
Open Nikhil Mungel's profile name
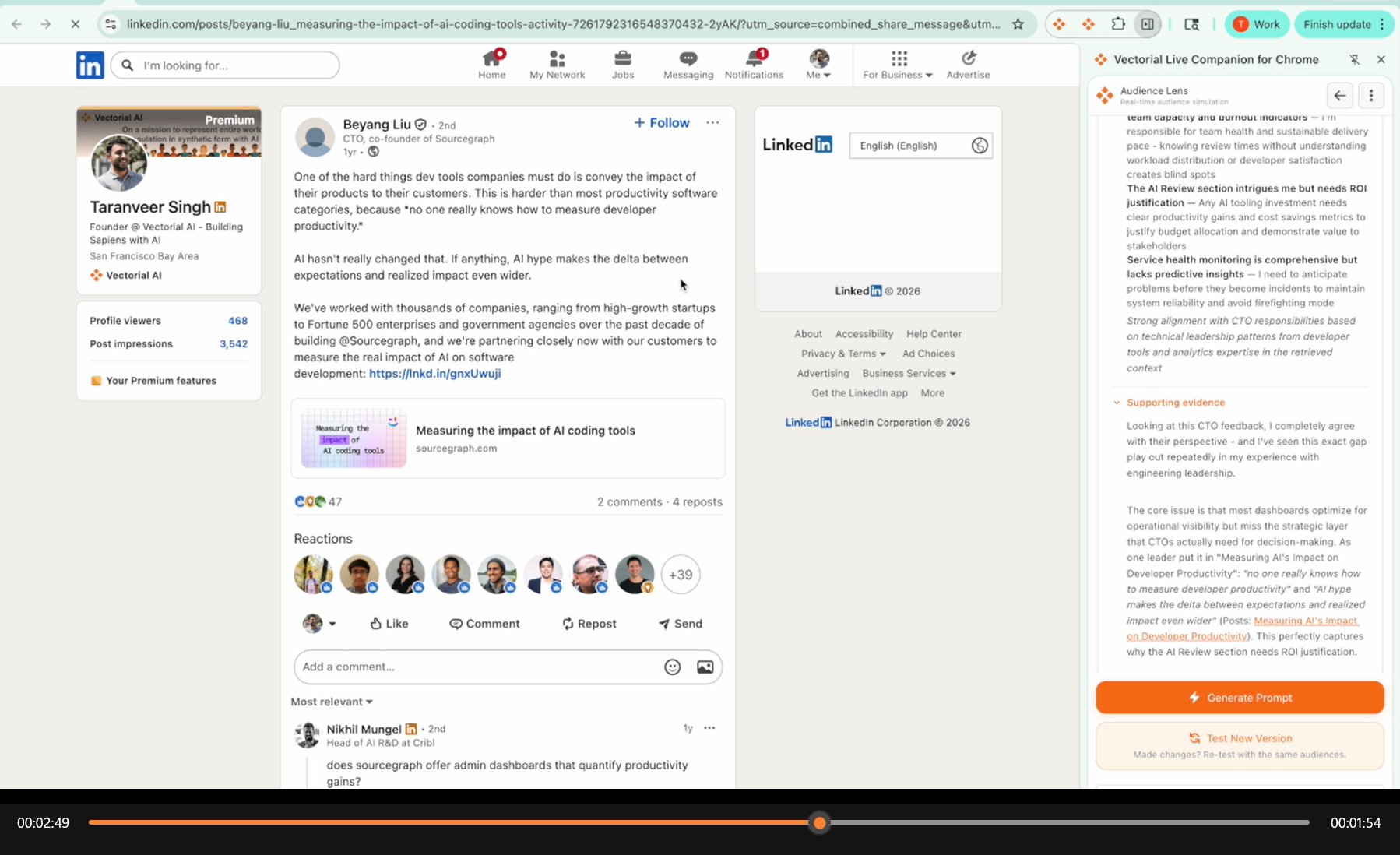point(364,730)
